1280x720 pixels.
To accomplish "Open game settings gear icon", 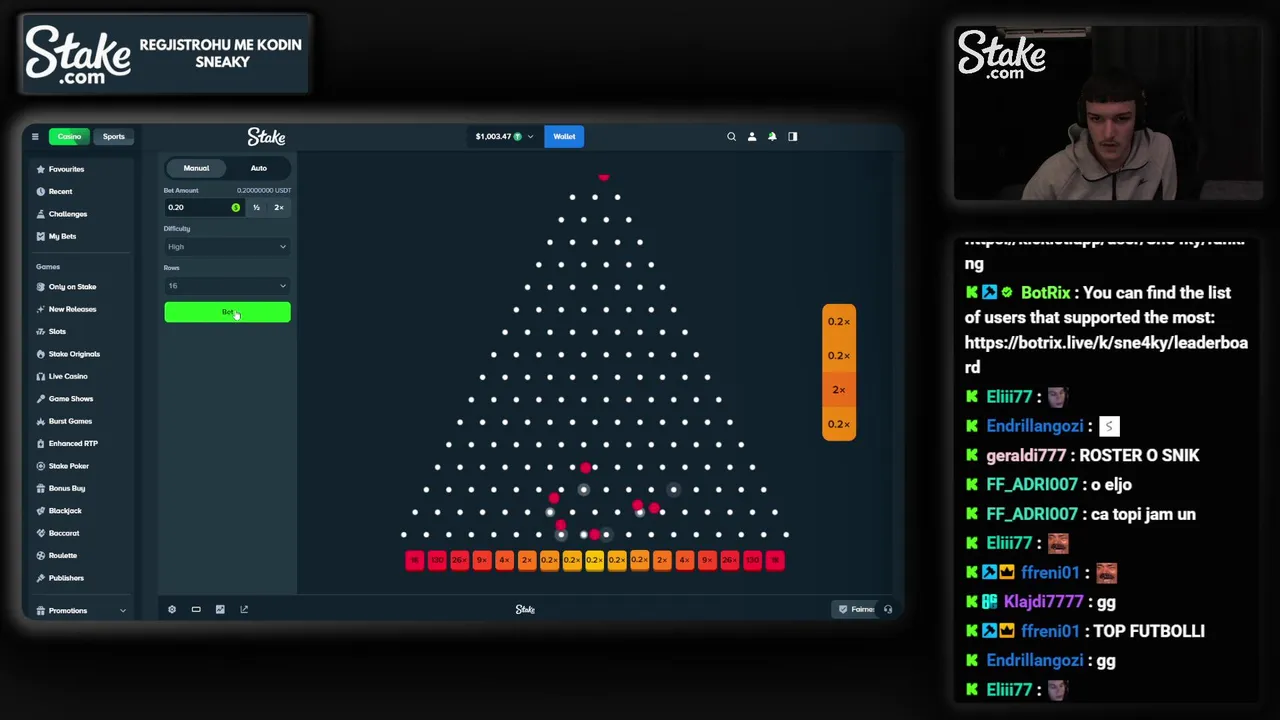I will point(172,609).
